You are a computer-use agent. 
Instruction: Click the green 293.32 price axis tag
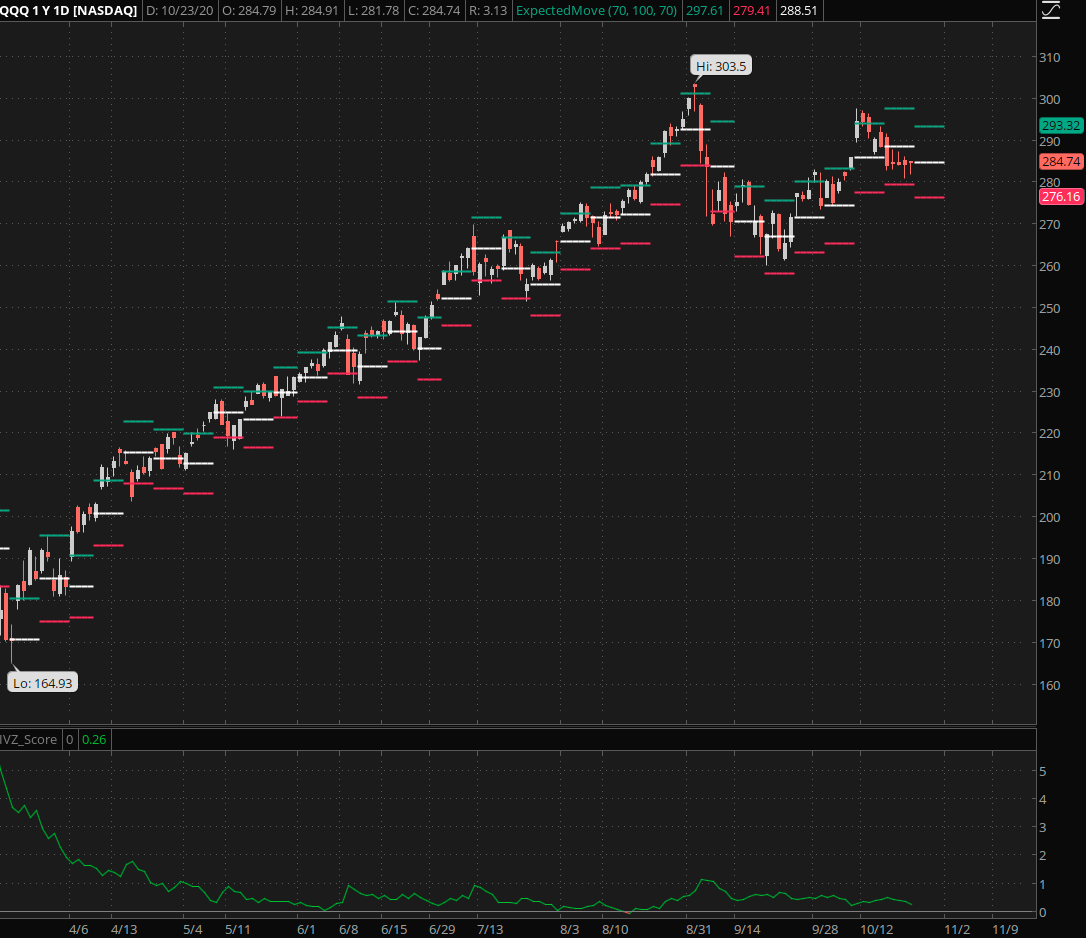click(1061, 125)
